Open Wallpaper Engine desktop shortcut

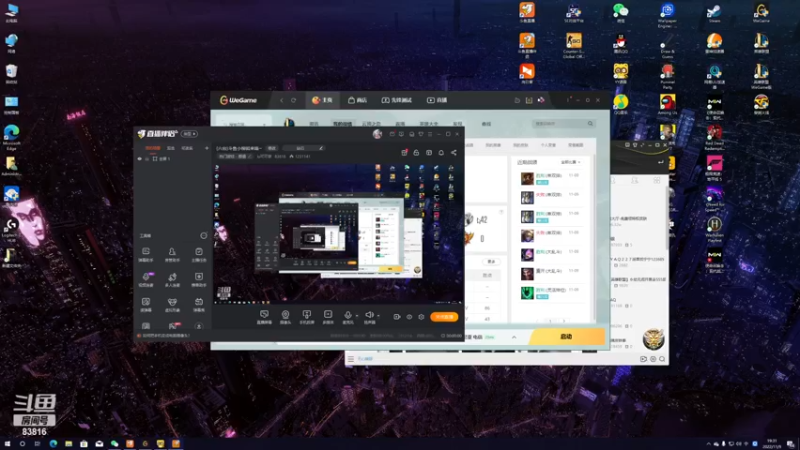coord(667,15)
